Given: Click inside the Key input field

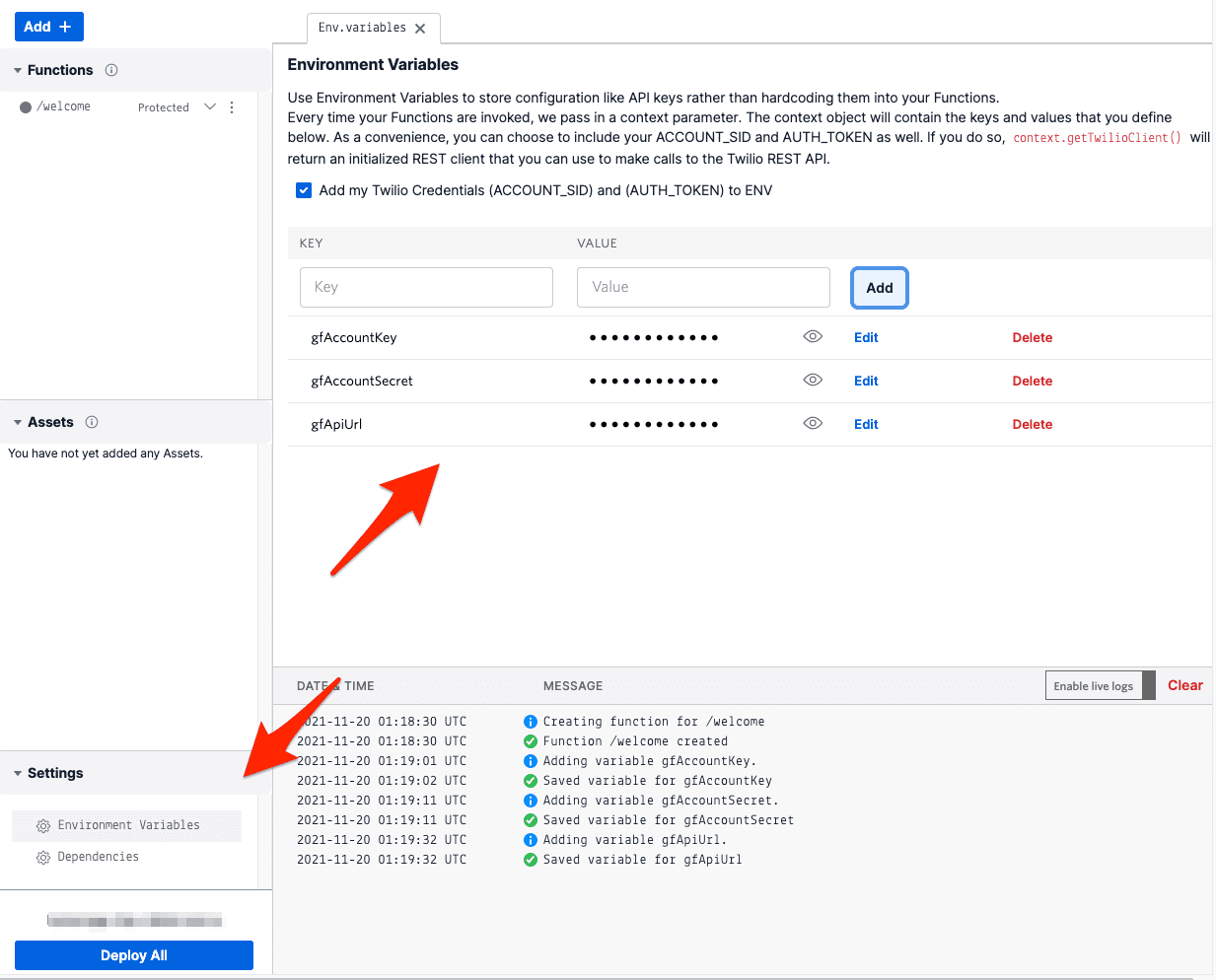Looking at the screenshot, I should pyautogui.click(x=426, y=287).
